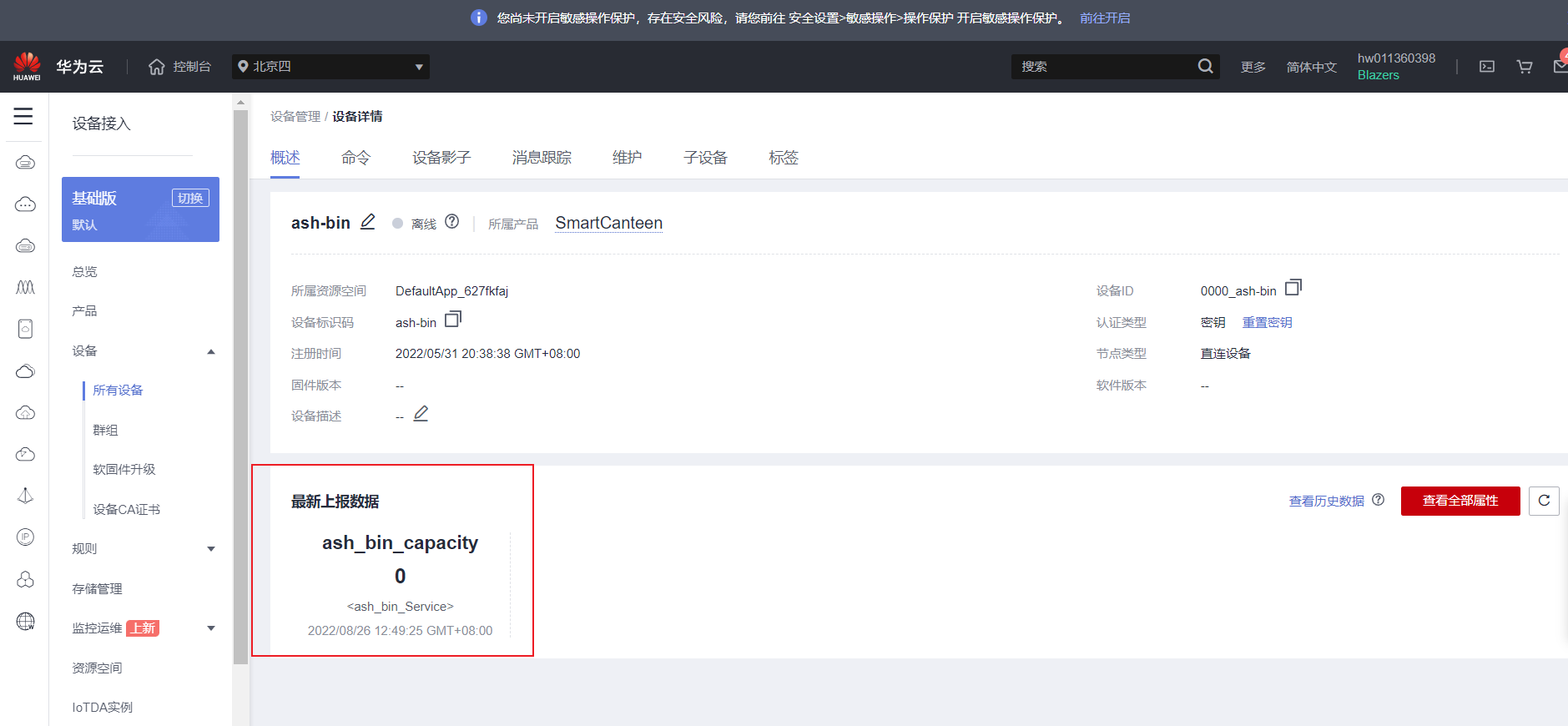The image size is (1568, 726).
Task: Open the hamburger menu in the sidebar
Action: (x=23, y=116)
